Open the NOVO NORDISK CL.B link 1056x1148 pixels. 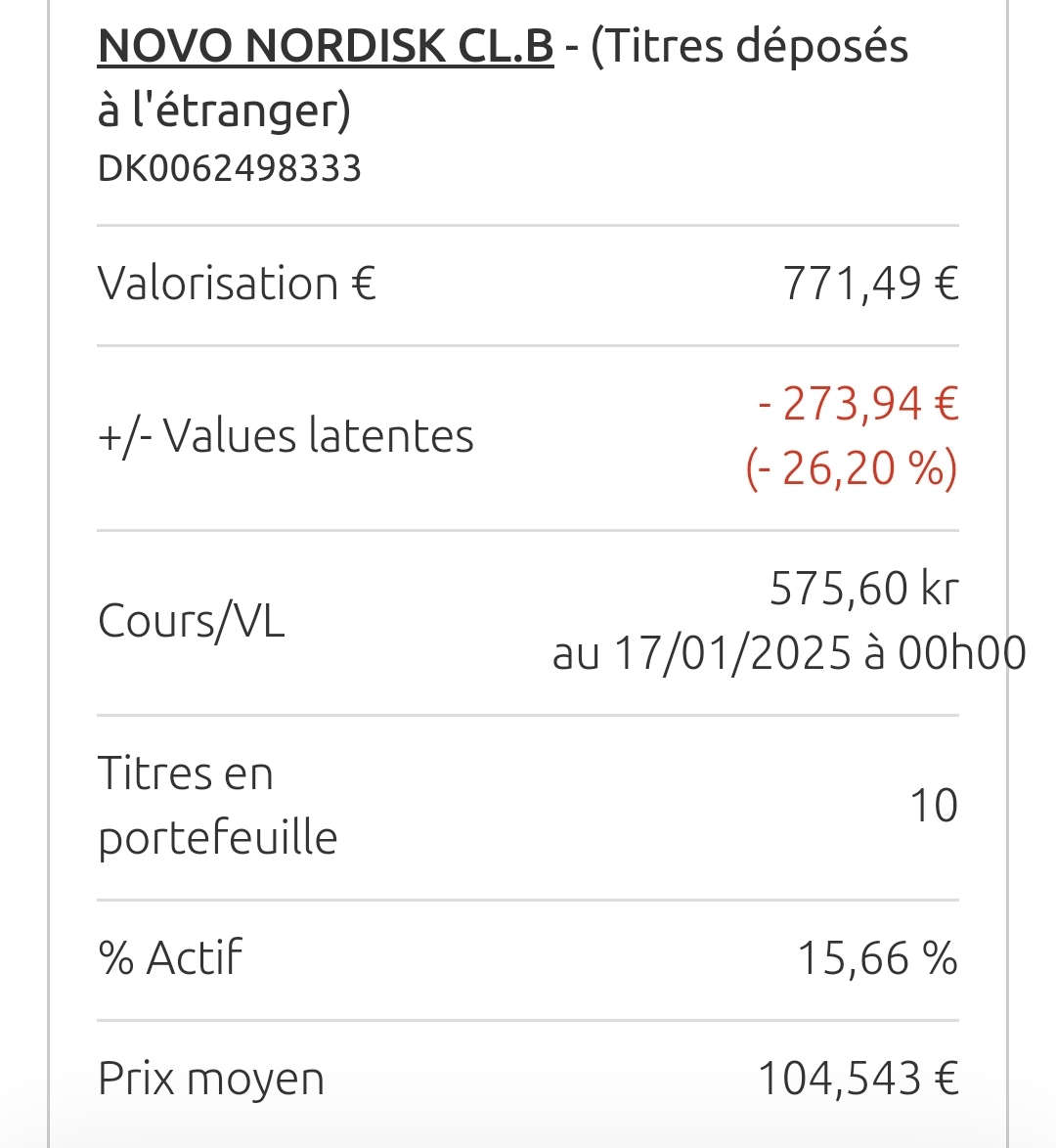(326, 45)
